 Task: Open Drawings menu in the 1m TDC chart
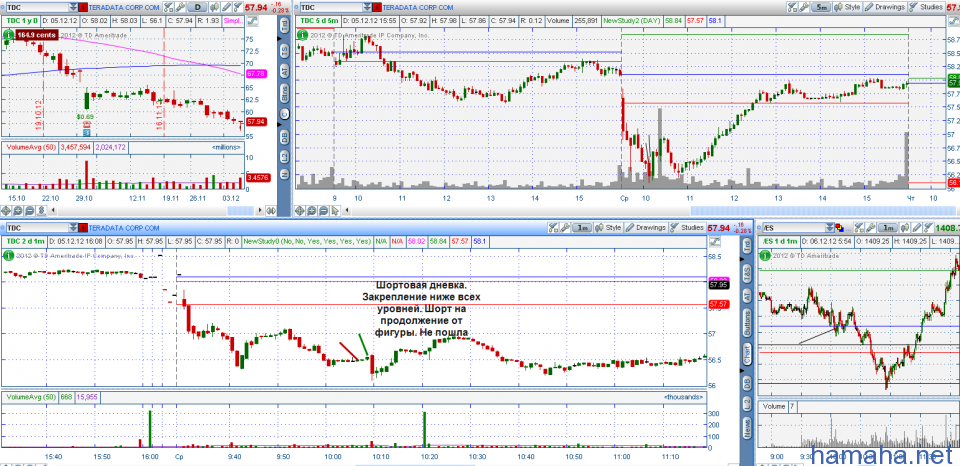coord(646,227)
